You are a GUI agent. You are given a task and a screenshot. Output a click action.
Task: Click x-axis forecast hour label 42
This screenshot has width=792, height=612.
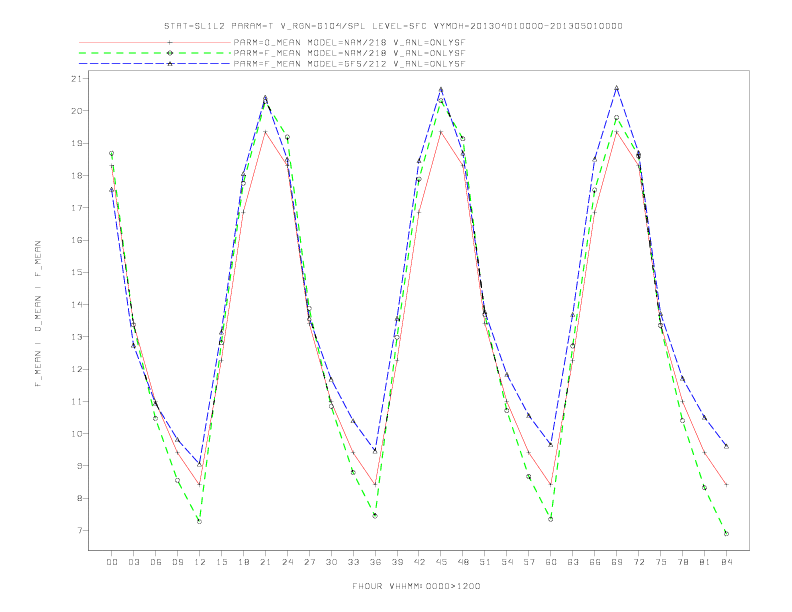pos(419,562)
